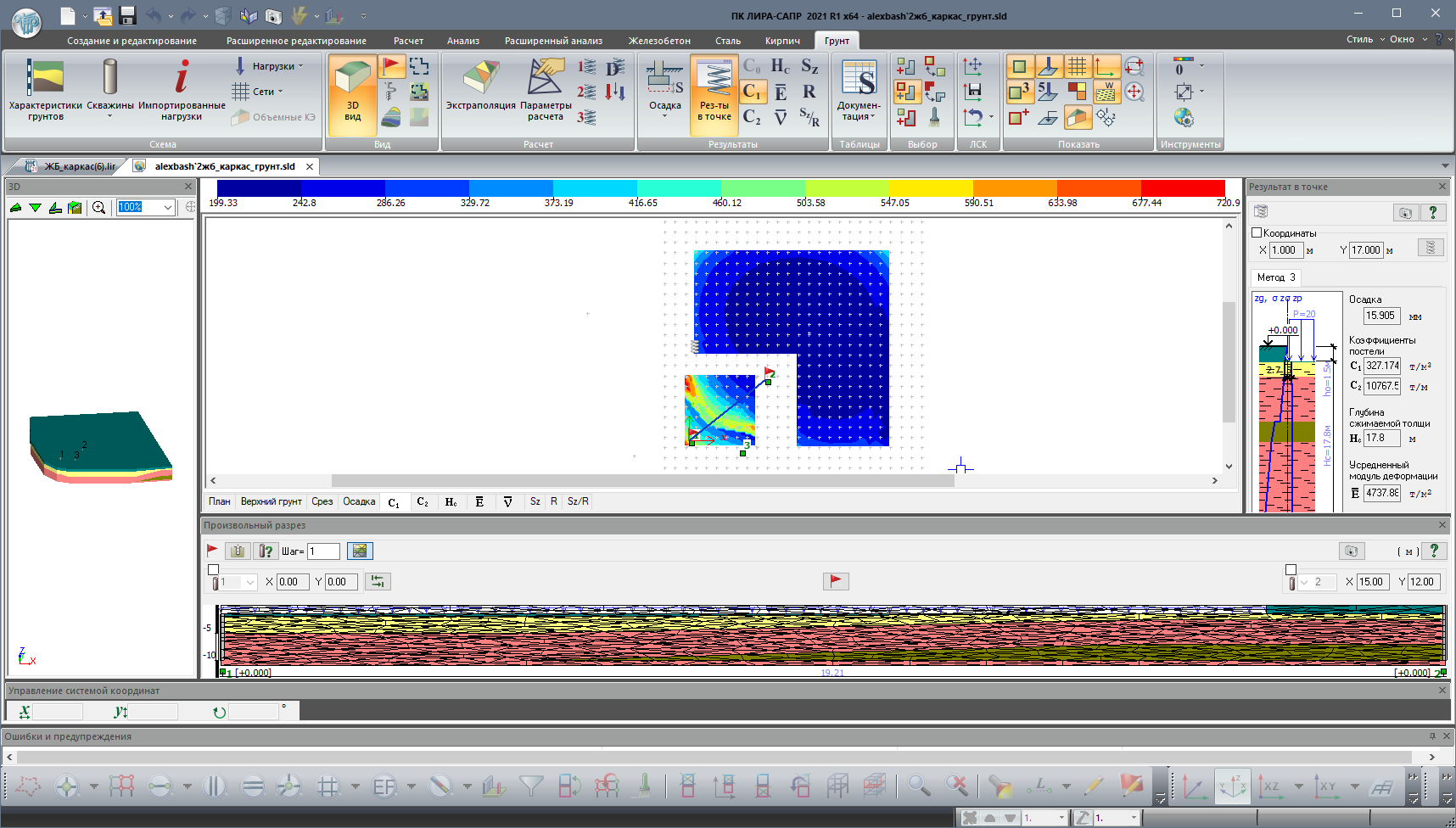Click red flag button in section panel
Screen dimensions: 1456x828
836,581
